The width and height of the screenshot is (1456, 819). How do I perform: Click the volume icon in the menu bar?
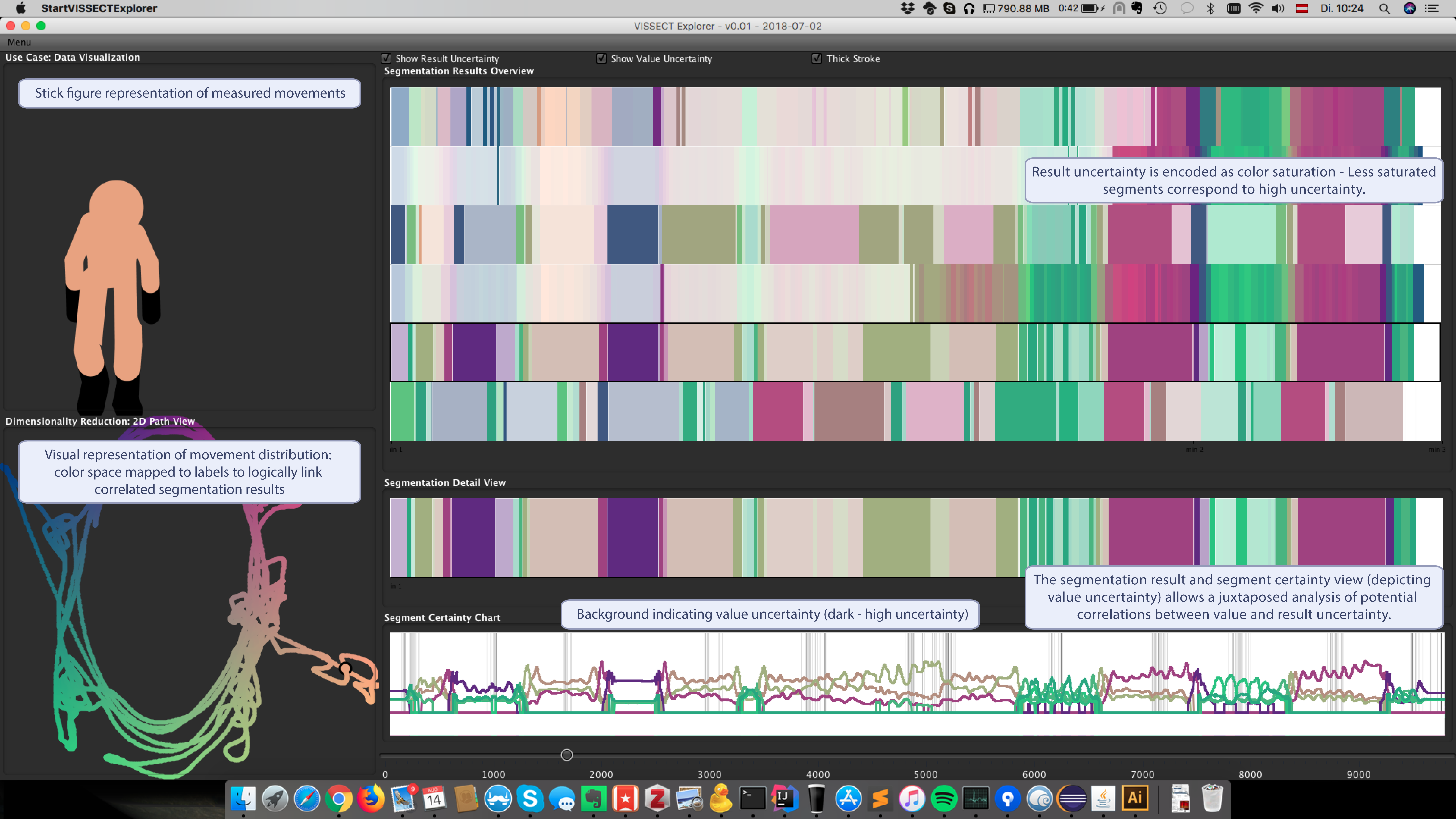pos(1277,9)
